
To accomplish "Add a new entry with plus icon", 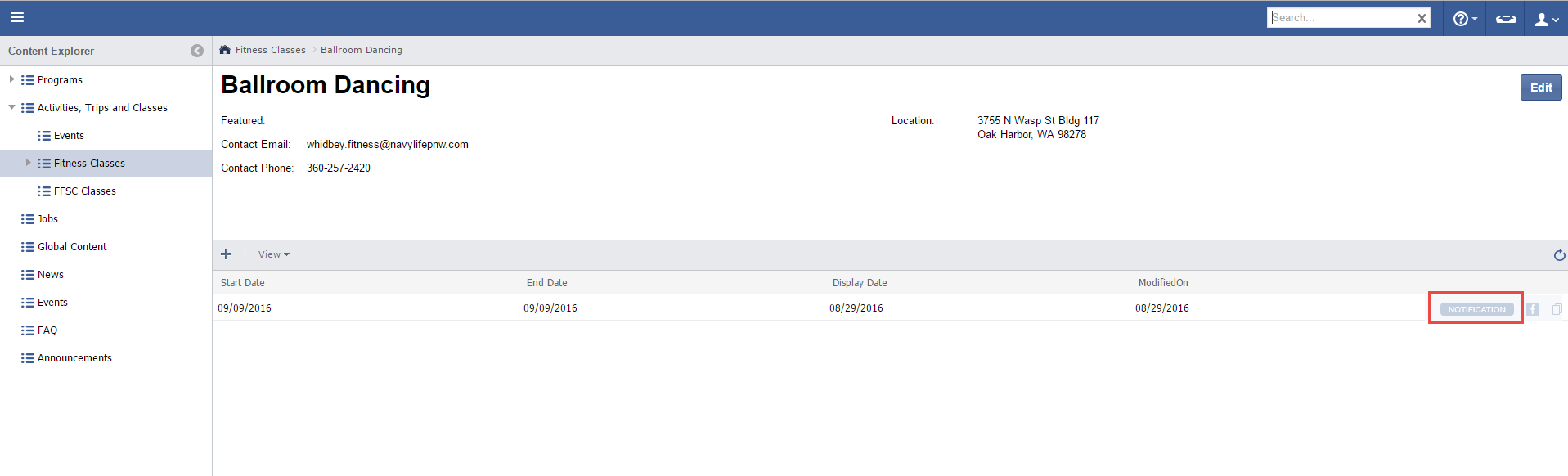I will (227, 254).
